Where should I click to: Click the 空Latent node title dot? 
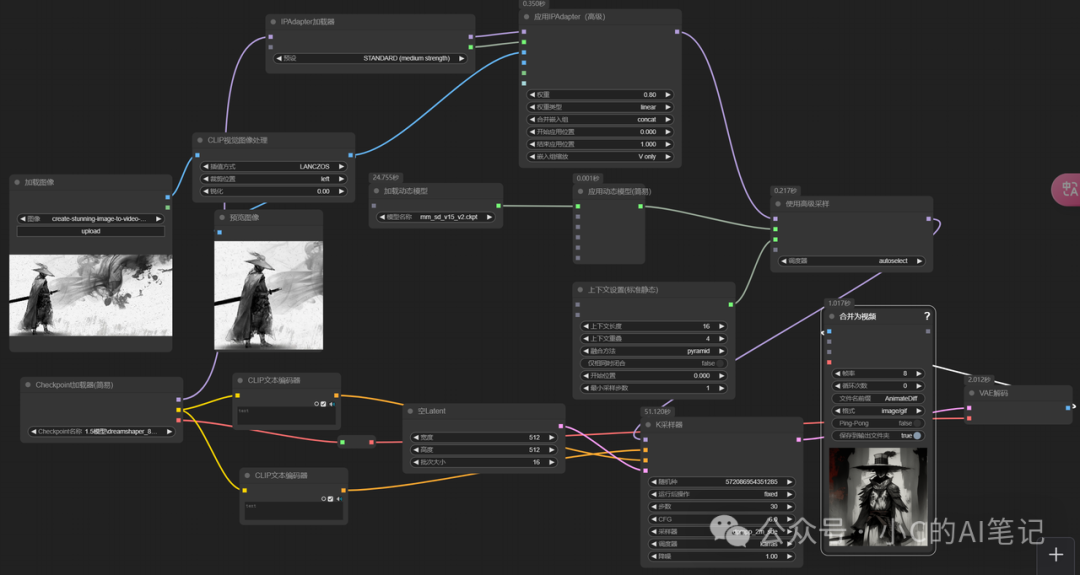pos(411,411)
